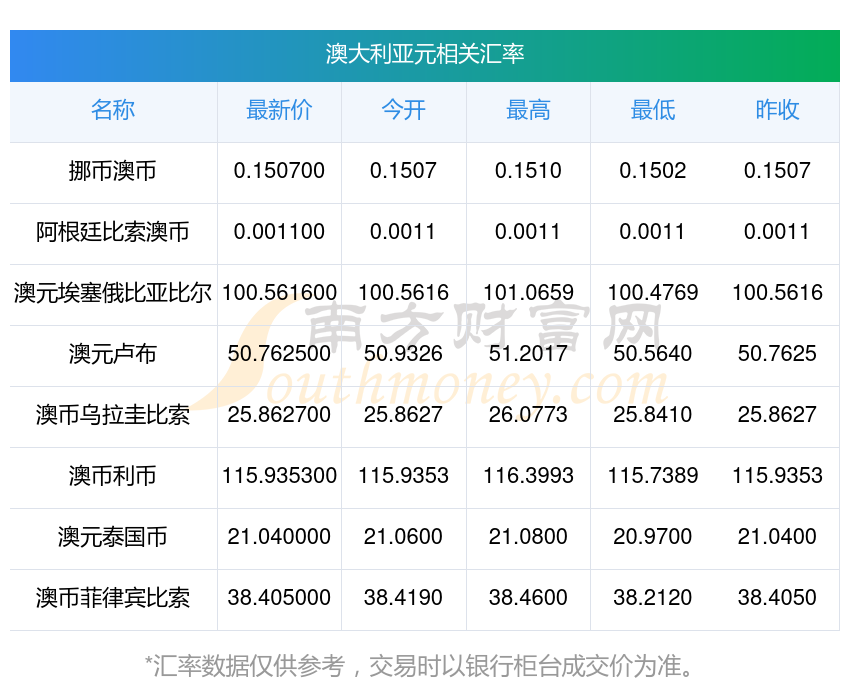850x697 pixels.
Task: Click the 今开 column header
Action: tap(403, 110)
